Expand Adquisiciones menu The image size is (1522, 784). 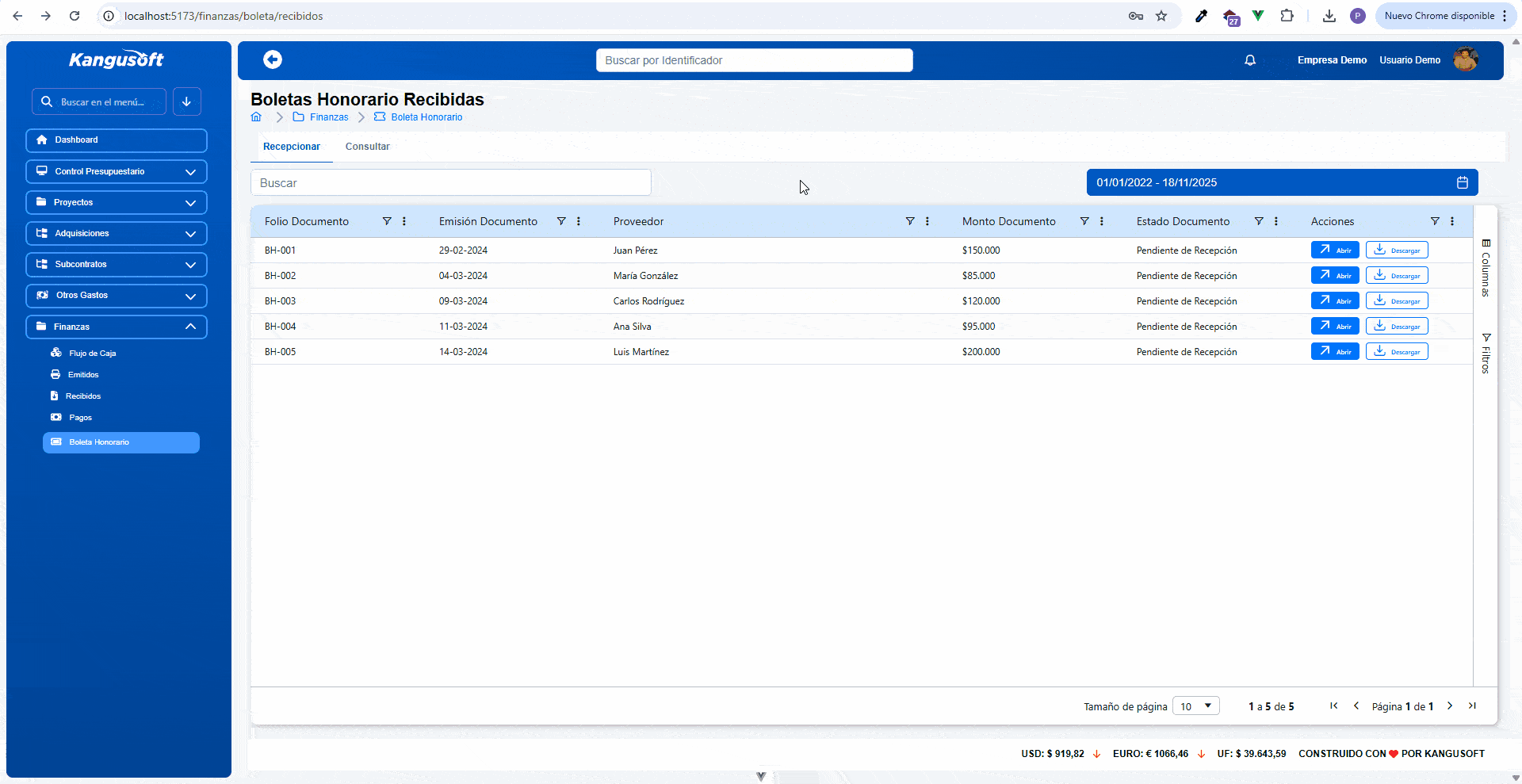(117, 233)
